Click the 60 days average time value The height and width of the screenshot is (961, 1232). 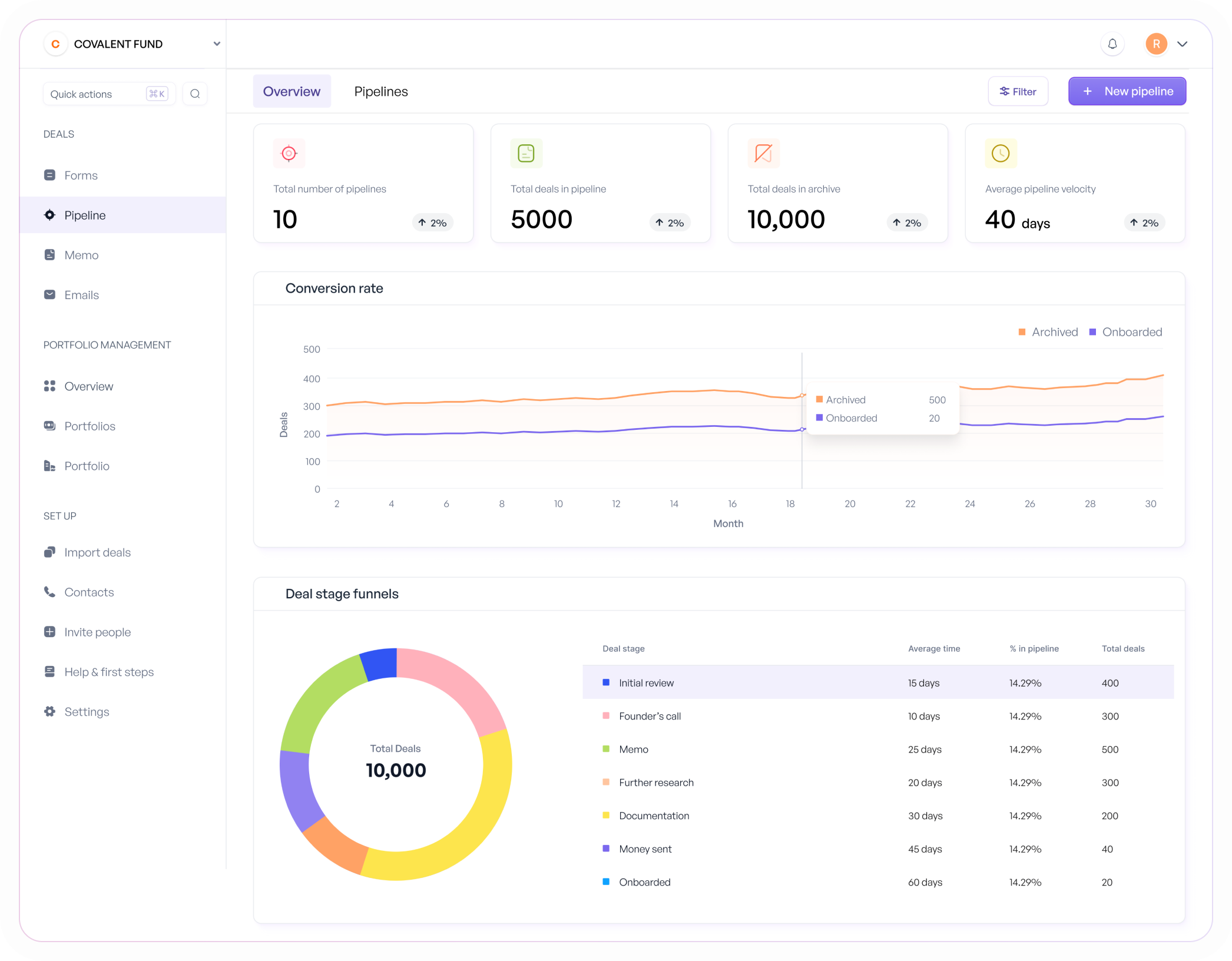pyautogui.click(x=925, y=882)
